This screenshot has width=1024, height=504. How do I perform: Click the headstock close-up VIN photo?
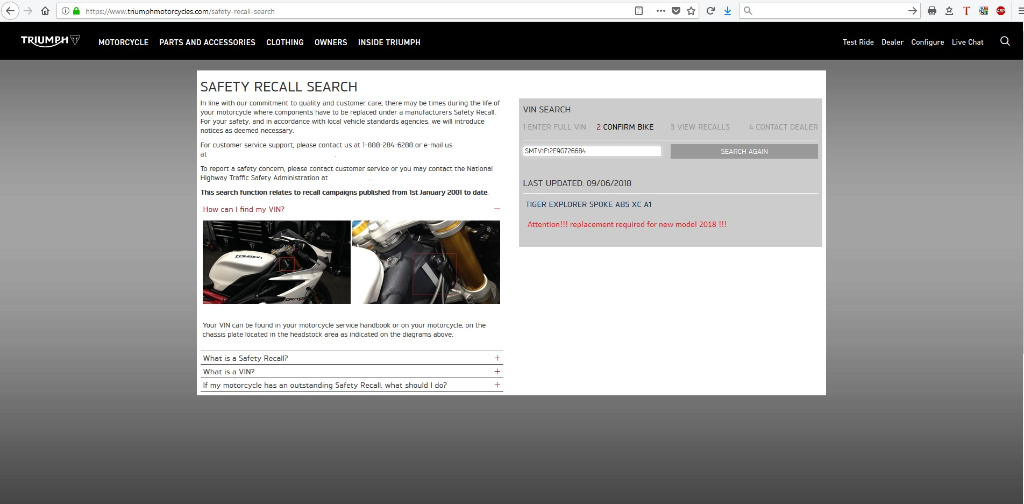[426, 262]
